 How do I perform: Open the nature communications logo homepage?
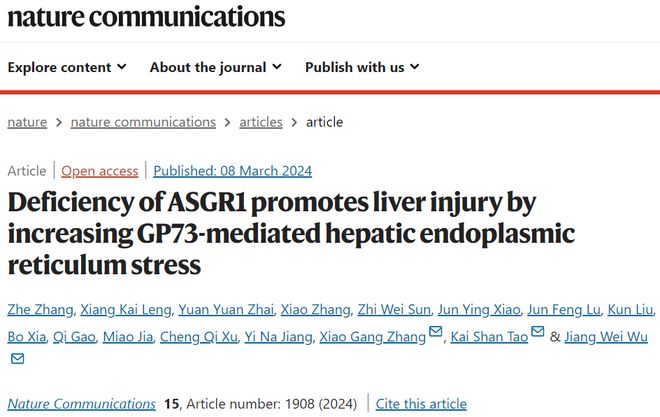(146, 17)
